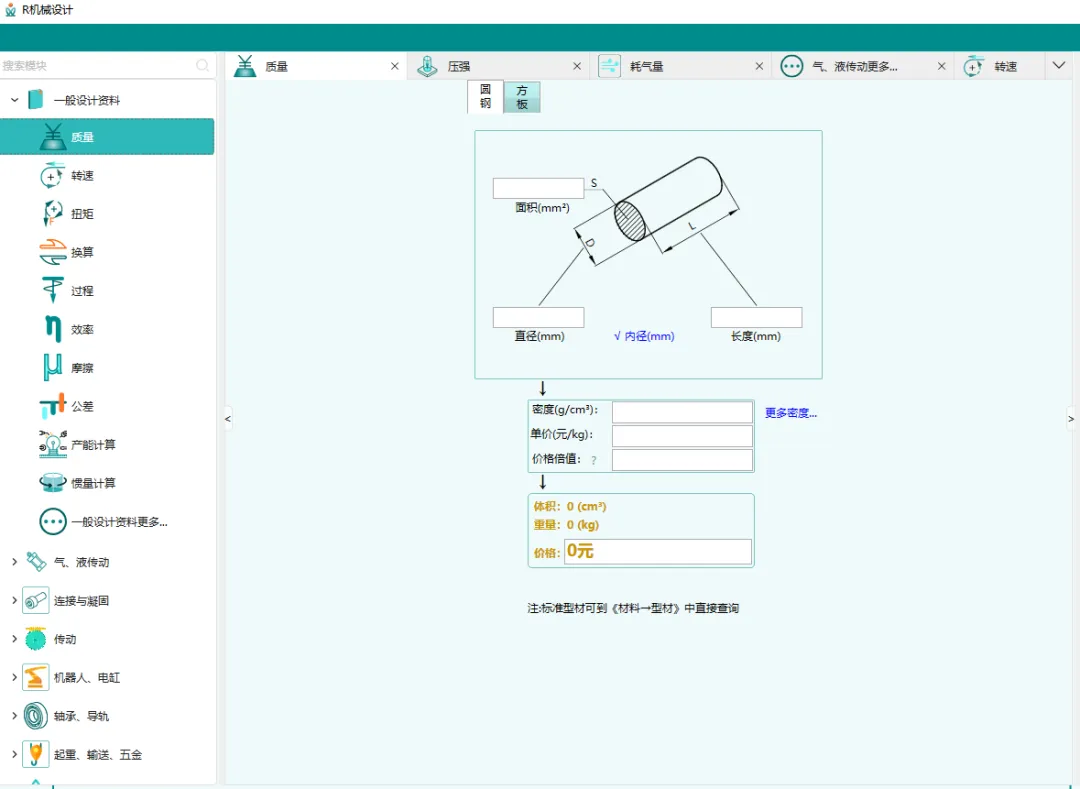
Task: Close the 质量 tab
Action: (395, 66)
